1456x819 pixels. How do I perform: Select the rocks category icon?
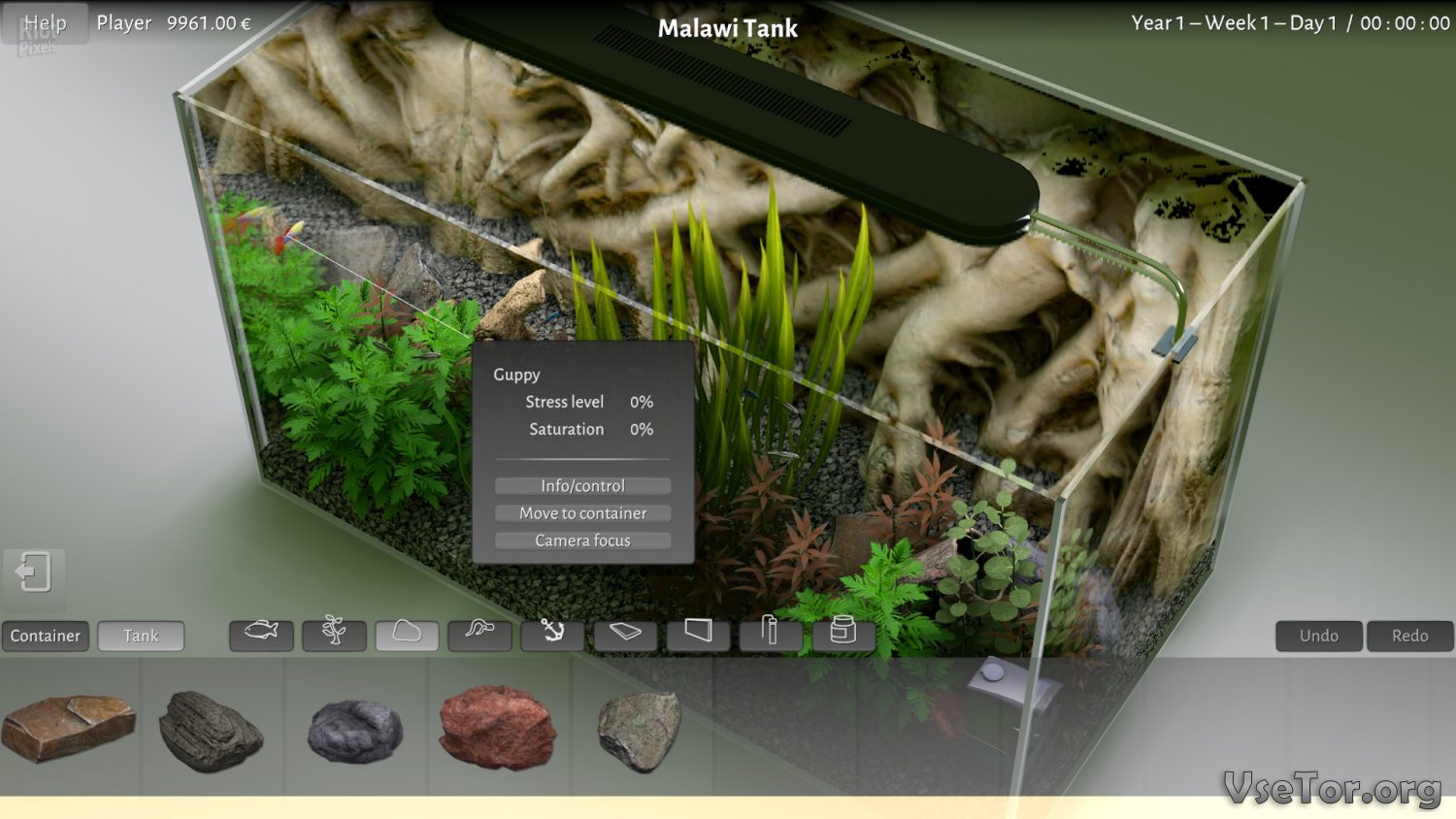point(407,635)
